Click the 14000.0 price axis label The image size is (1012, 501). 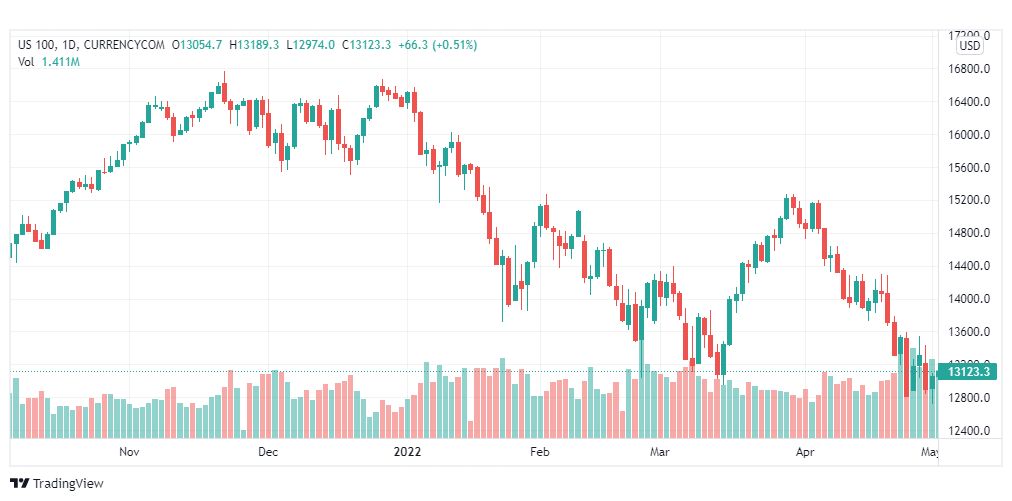pyautogui.click(x=968, y=299)
